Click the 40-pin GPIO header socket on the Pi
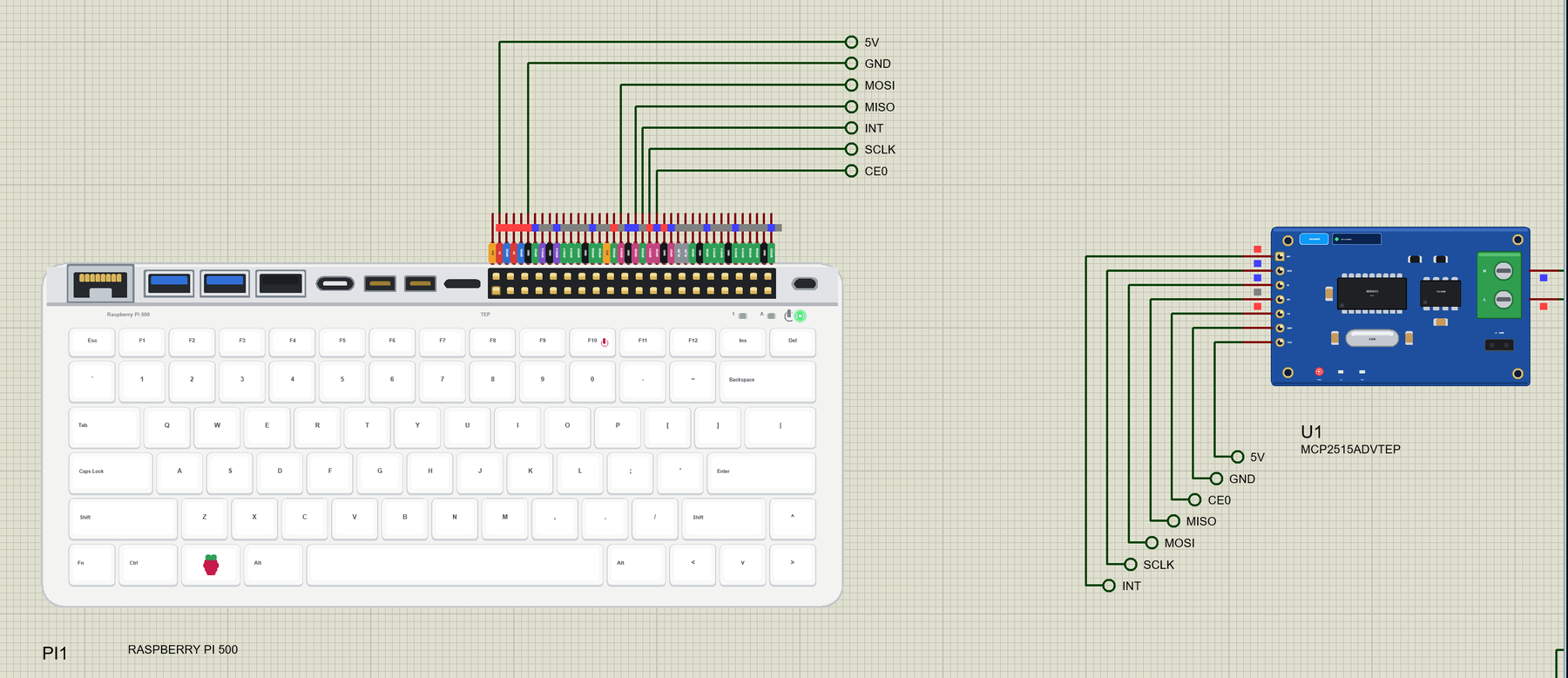The width and height of the screenshot is (1568, 678). click(x=632, y=283)
